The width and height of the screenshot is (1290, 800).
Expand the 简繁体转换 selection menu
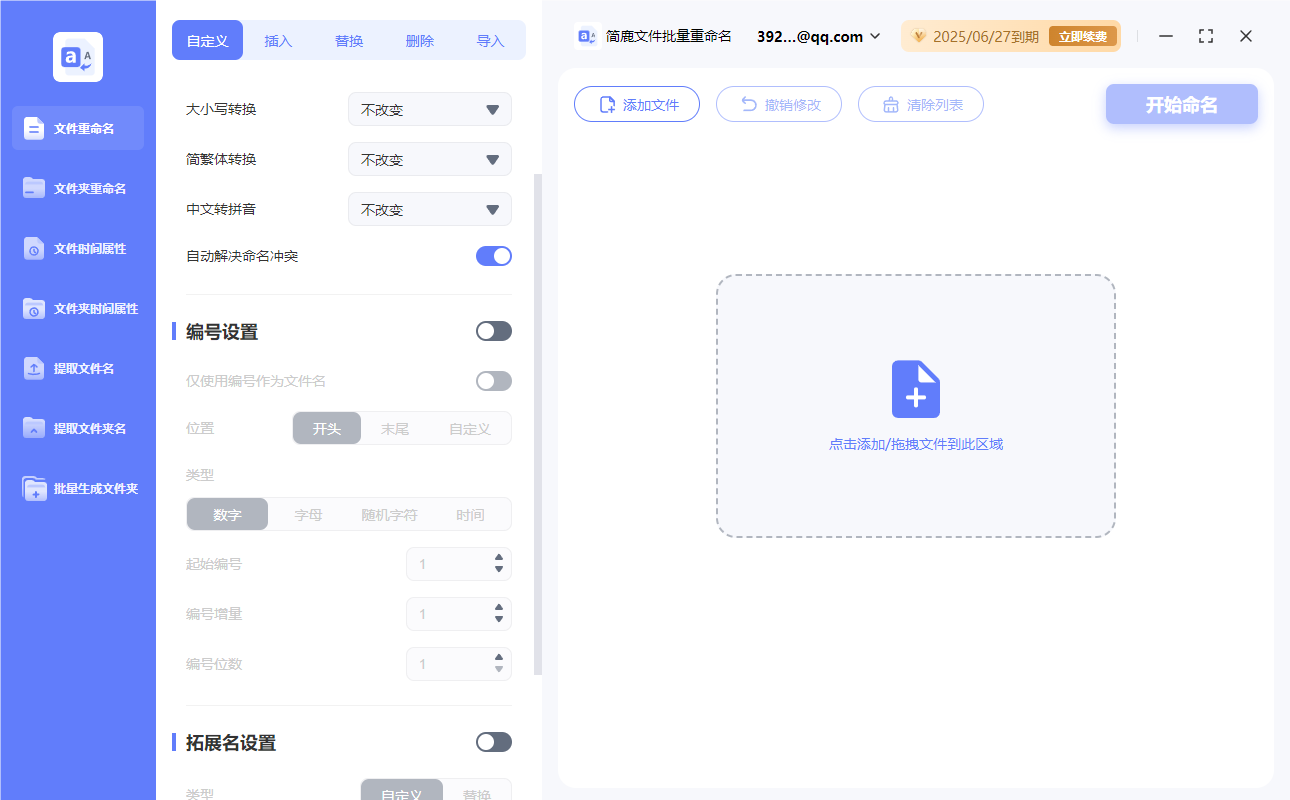click(429, 159)
